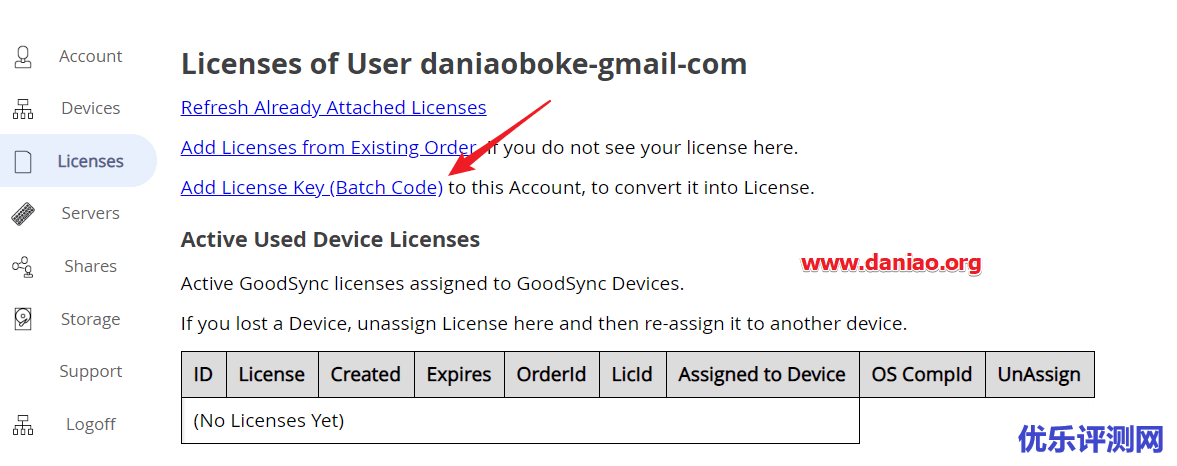Open the Servers sidebar entry

point(91,213)
